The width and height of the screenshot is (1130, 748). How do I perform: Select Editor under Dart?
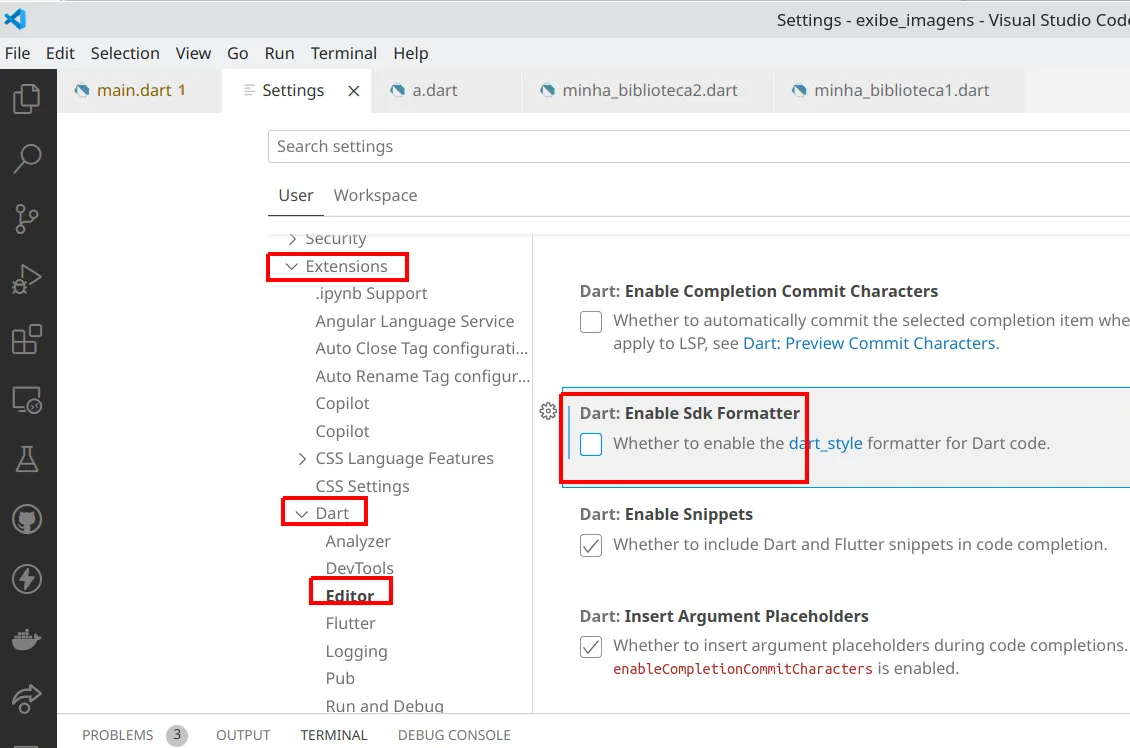[x=350, y=596]
